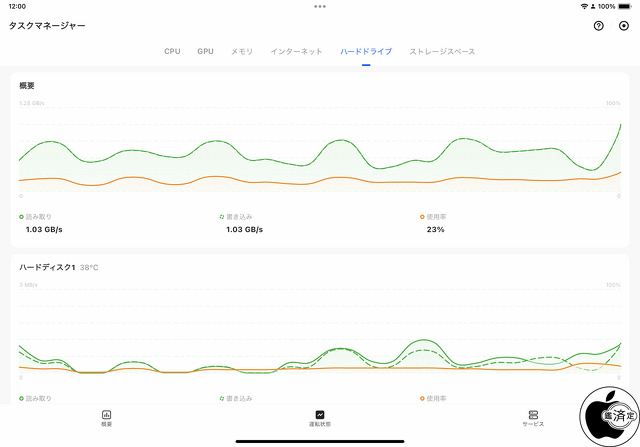Toggle 書き込み legend in 概要 chart
The width and height of the screenshot is (640, 447).
(238, 216)
